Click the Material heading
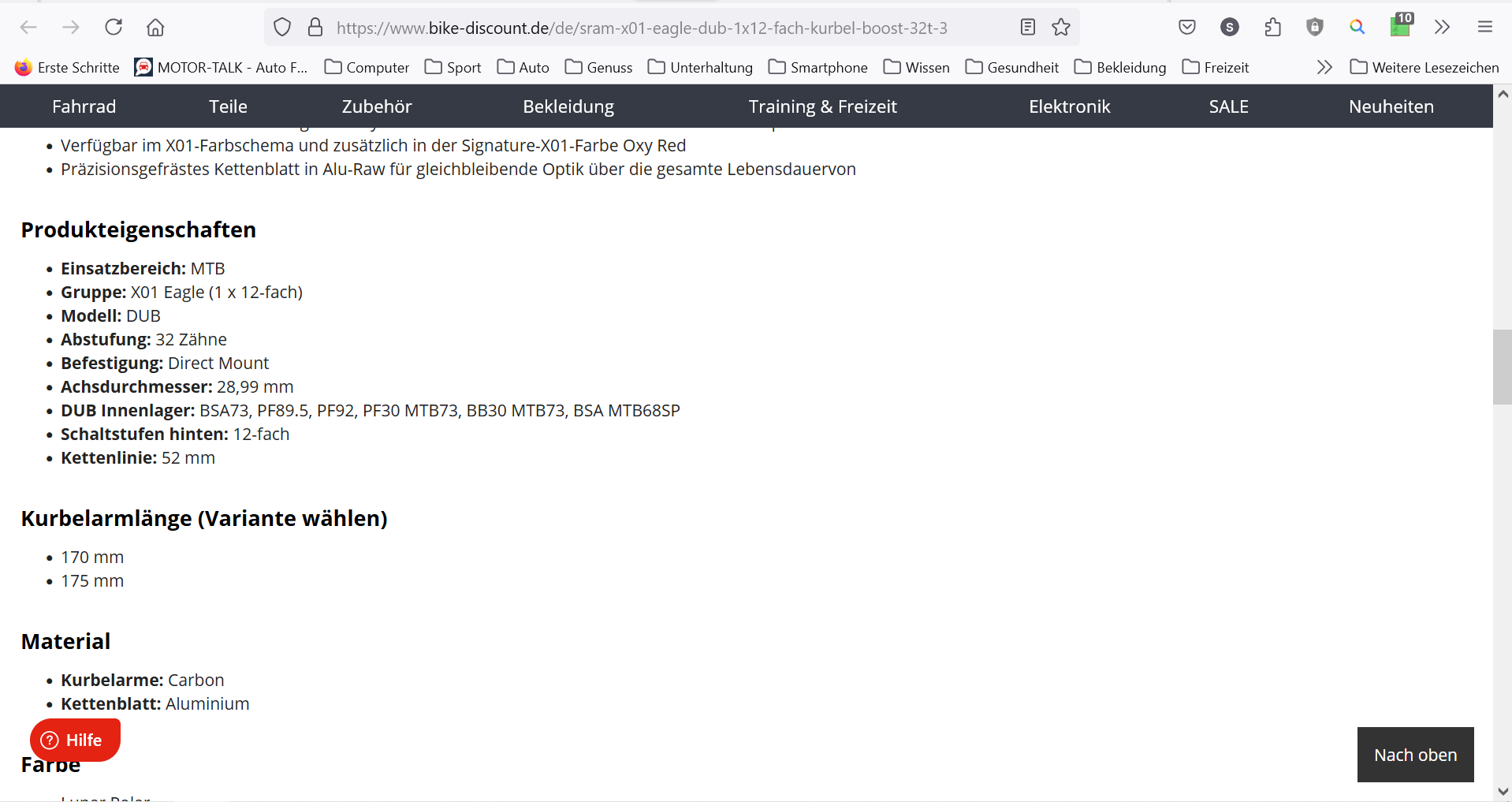Image resolution: width=1512 pixels, height=802 pixels. pos(66,641)
